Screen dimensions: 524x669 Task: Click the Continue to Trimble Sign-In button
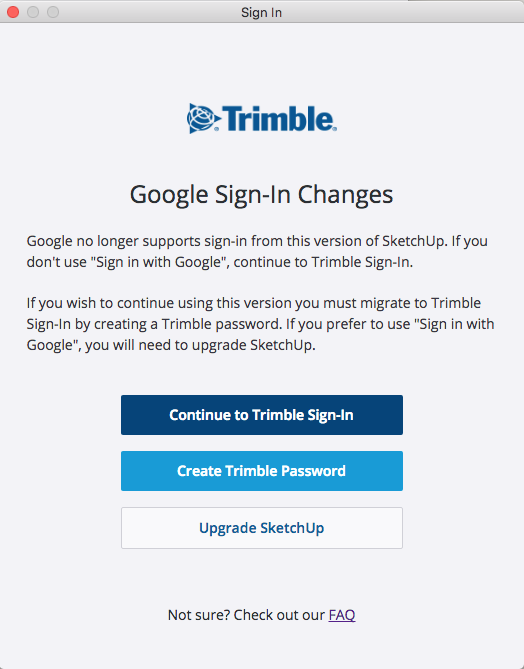click(x=262, y=415)
